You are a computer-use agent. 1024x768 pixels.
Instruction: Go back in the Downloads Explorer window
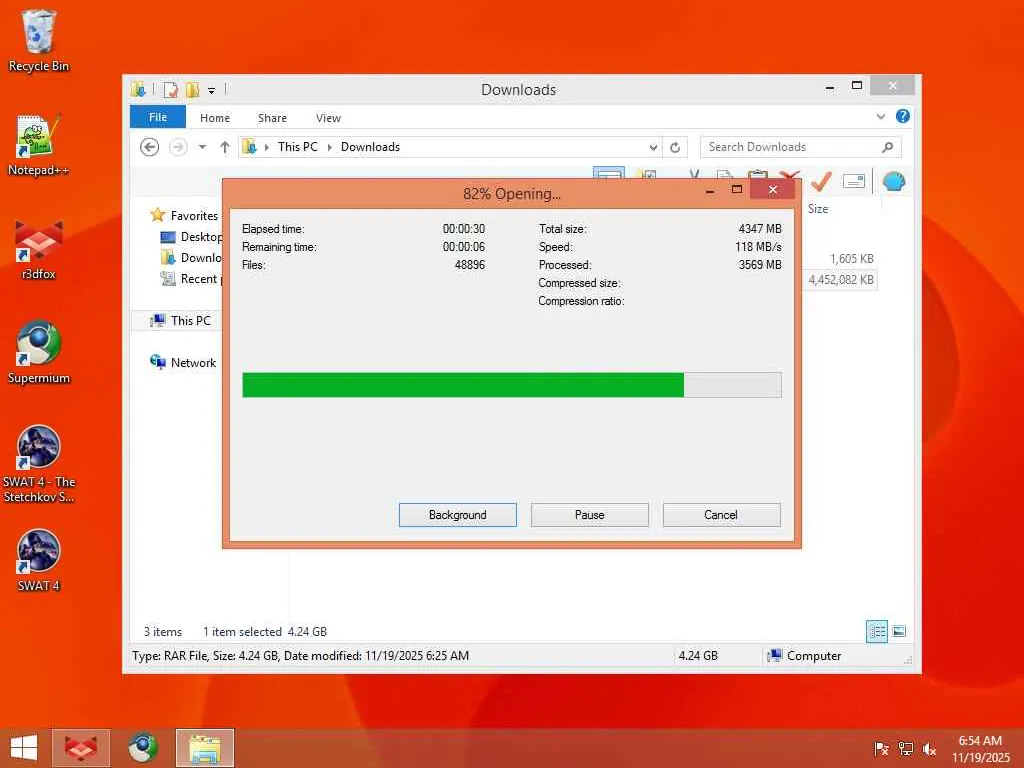coord(150,147)
